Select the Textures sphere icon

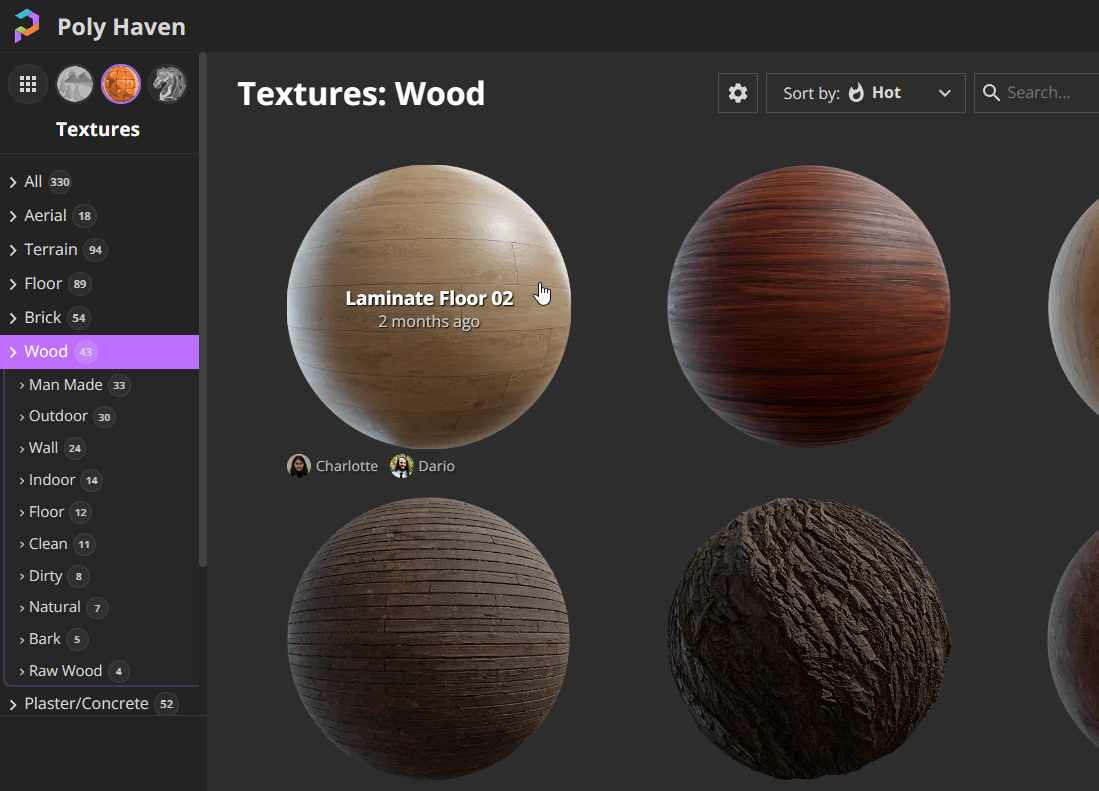tap(121, 85)
